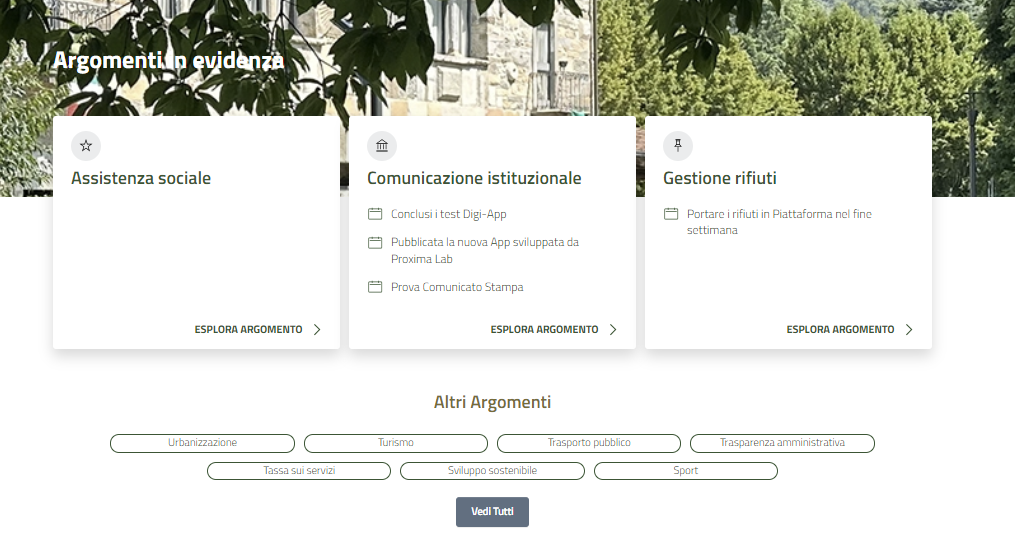Open Esplora Argomento for Gestione rifiuti
This screenshot has height=553, width=1015.
[x=841, y=330]
